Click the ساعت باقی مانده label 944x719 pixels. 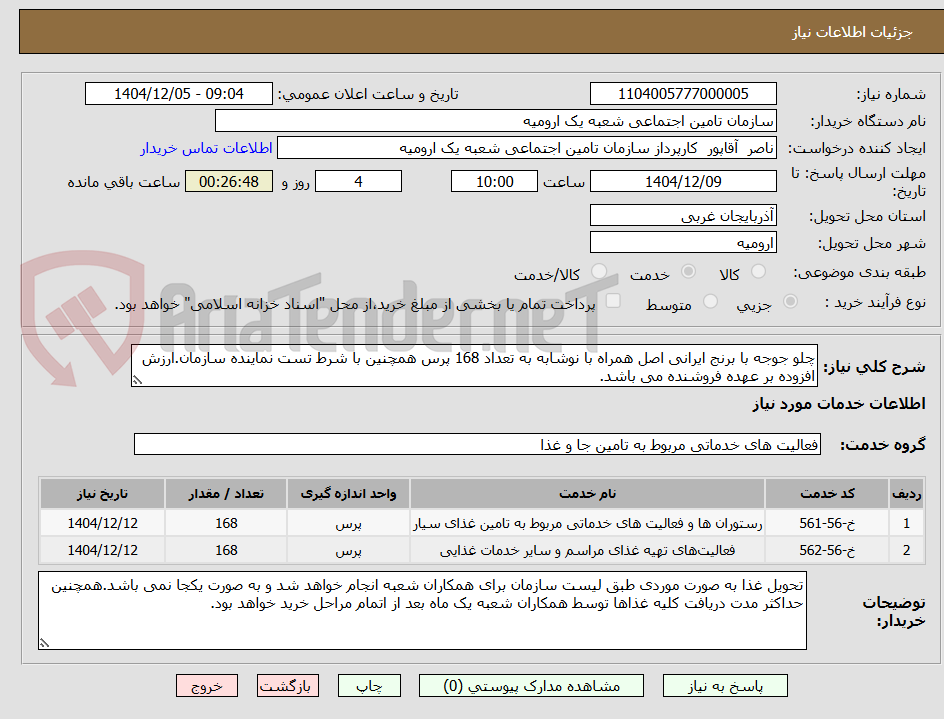coord(123,182)
